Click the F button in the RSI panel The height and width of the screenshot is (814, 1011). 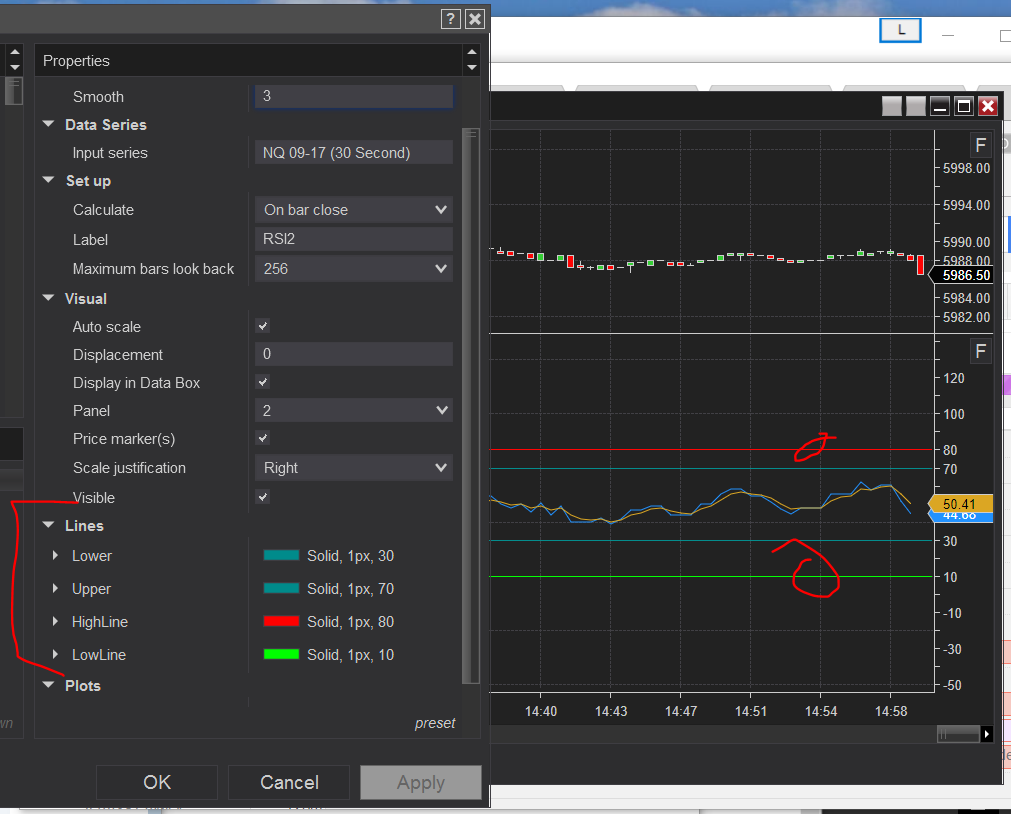981,352
